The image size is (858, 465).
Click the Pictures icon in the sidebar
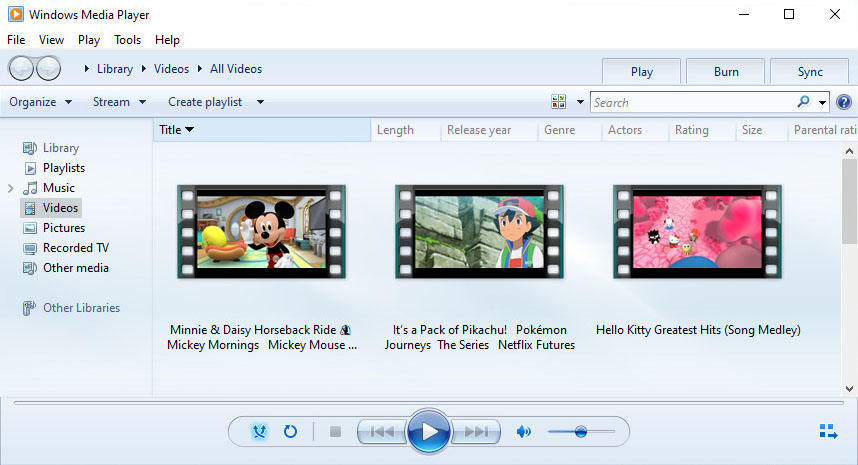[x=30, y=228]
